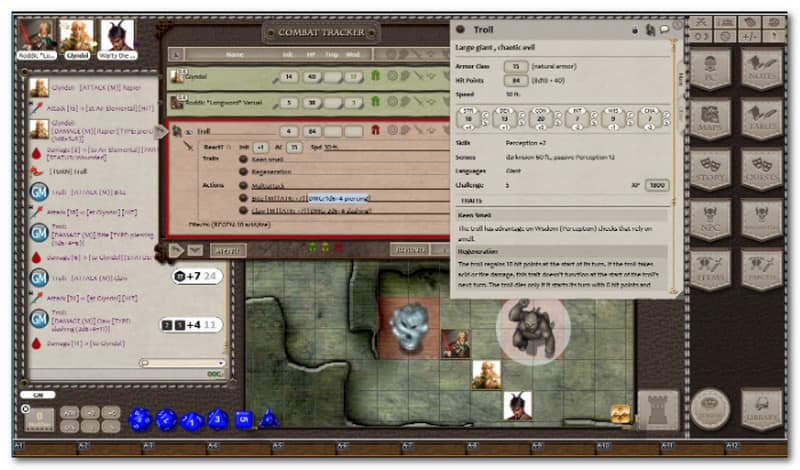Click Troll XP value field

pyautogui.click(x=657, y=185)
